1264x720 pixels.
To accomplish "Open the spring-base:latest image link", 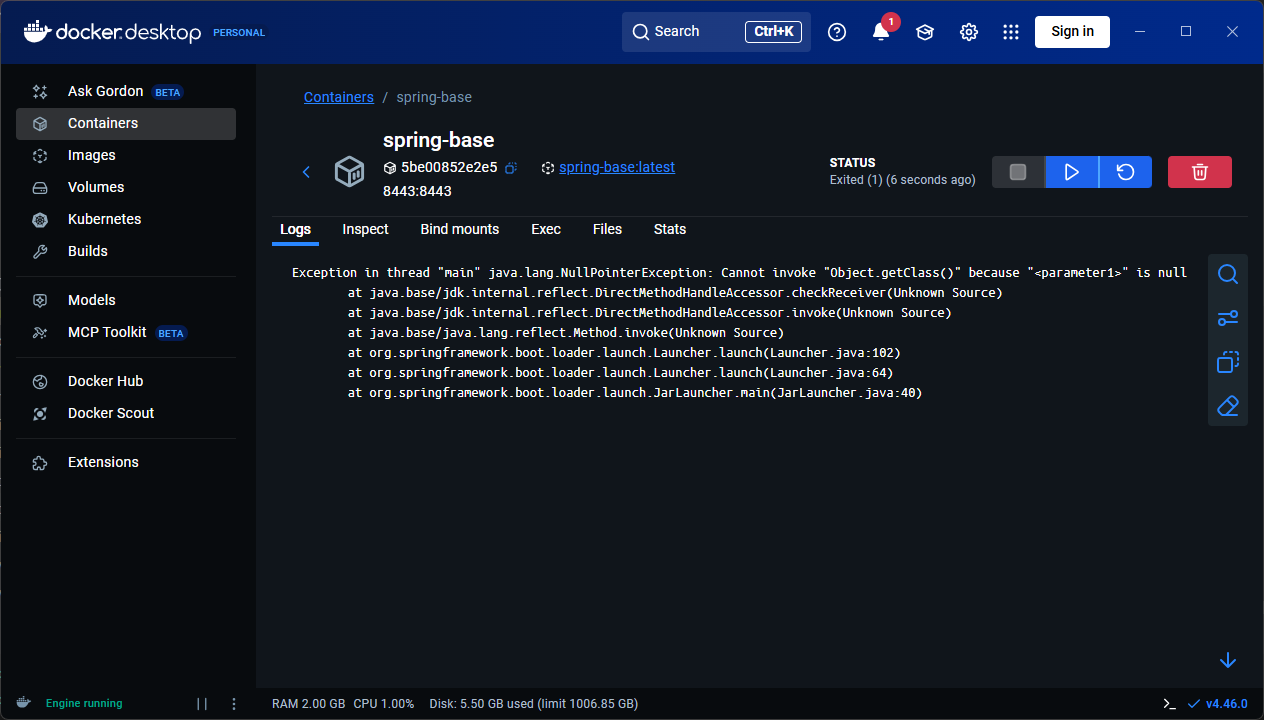I will tap(616, 167).
